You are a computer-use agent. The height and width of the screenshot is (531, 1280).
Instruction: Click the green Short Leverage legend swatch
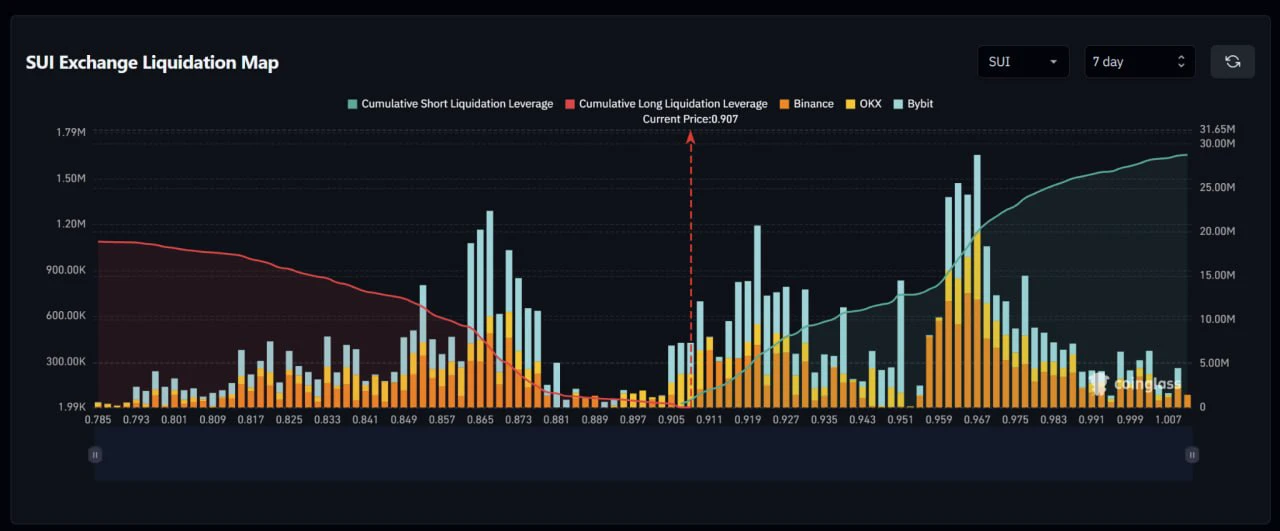tap(351, 104)
